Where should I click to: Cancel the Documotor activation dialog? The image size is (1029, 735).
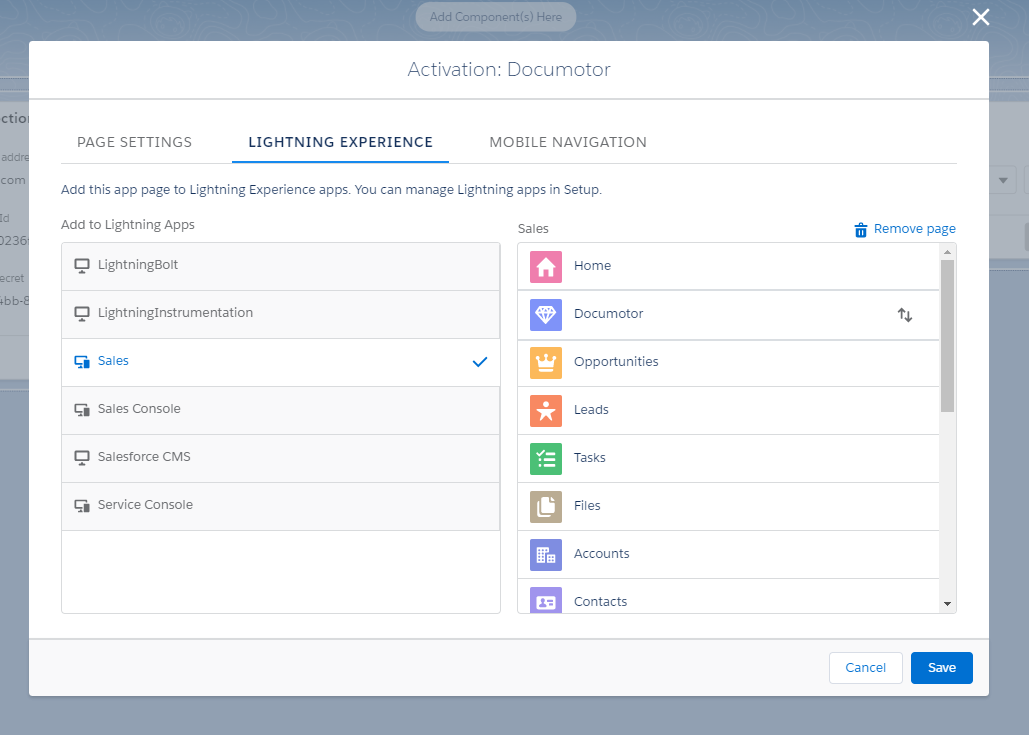(865, 667)
